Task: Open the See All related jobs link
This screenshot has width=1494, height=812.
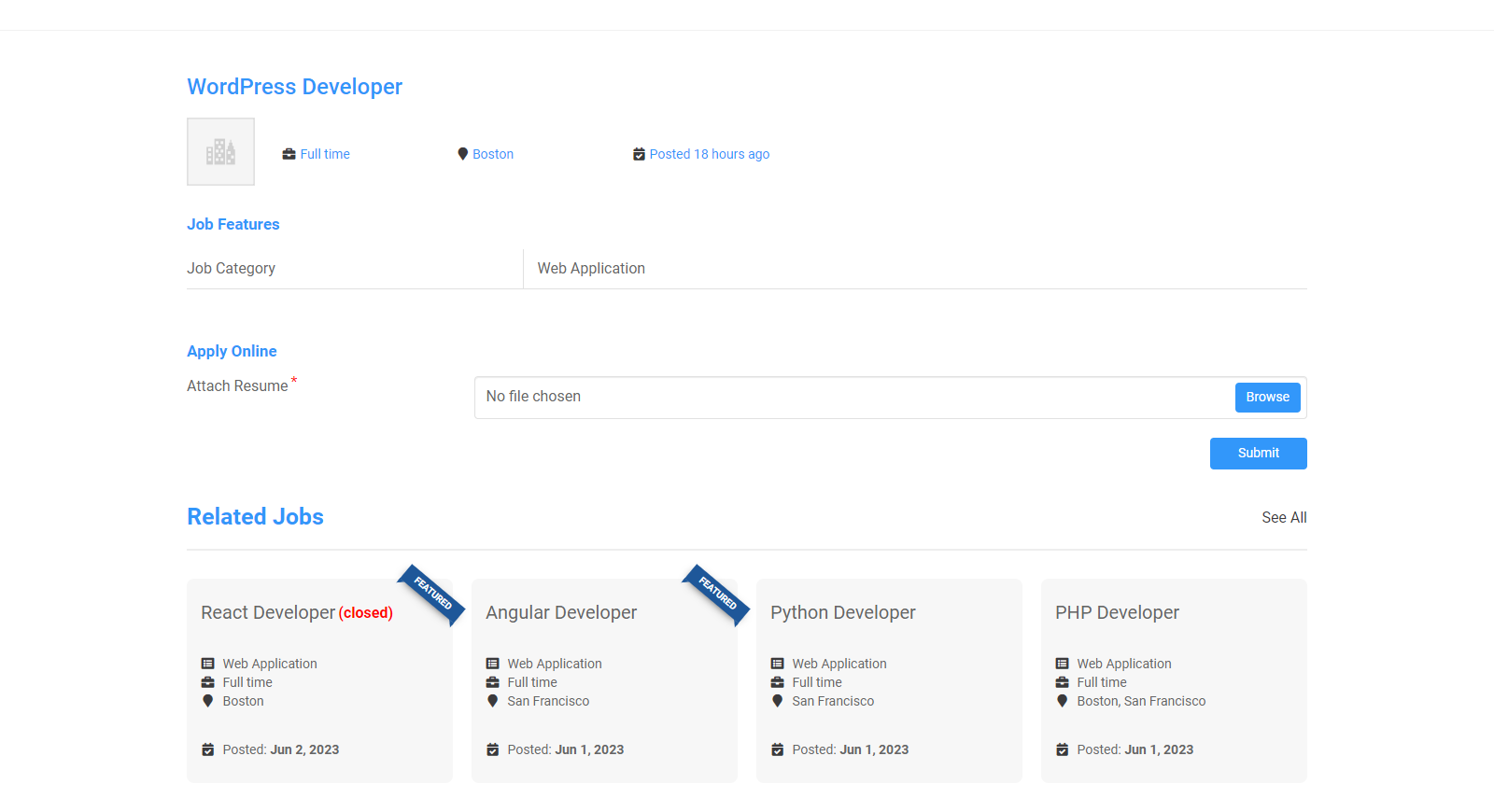Action: click(1284, 517)
